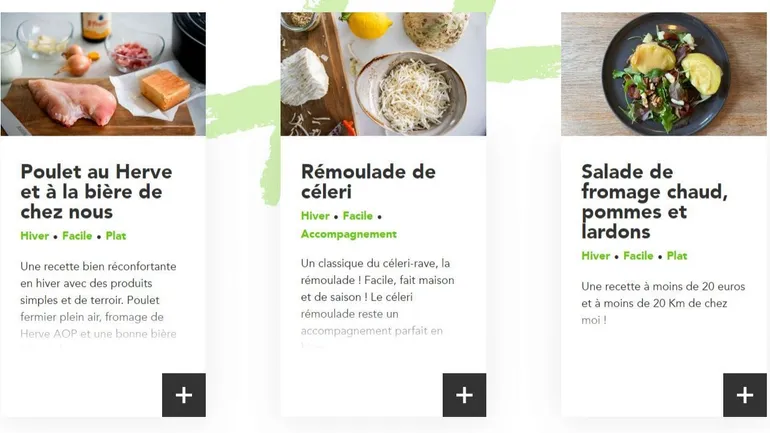
Task: Select the Plat tag under Poulet au Herve
Action: click(116, 236)
